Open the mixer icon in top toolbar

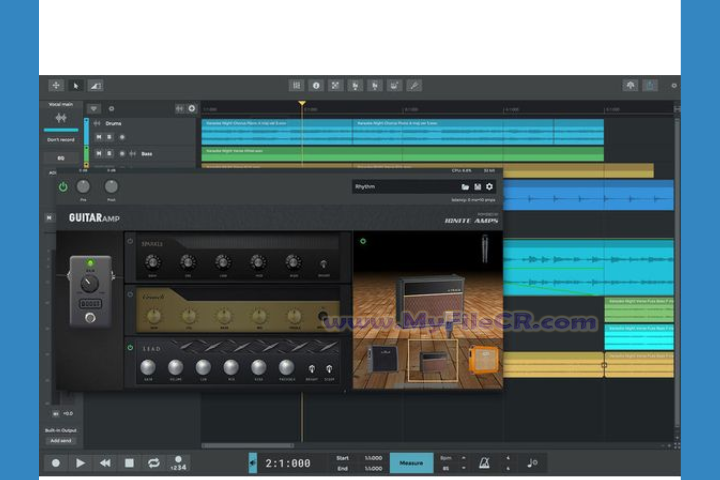pos(296,85)
